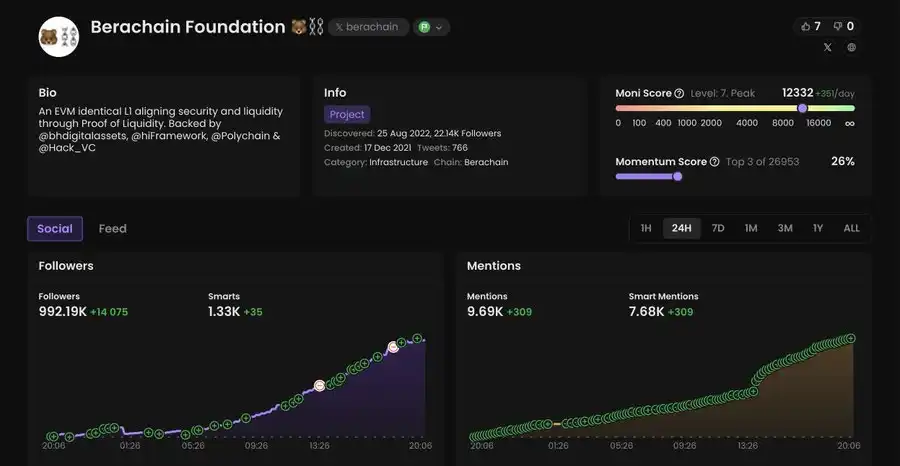Switch to the Social tab
This screenshot has width=900, height=466.
[x=55, y=229]
